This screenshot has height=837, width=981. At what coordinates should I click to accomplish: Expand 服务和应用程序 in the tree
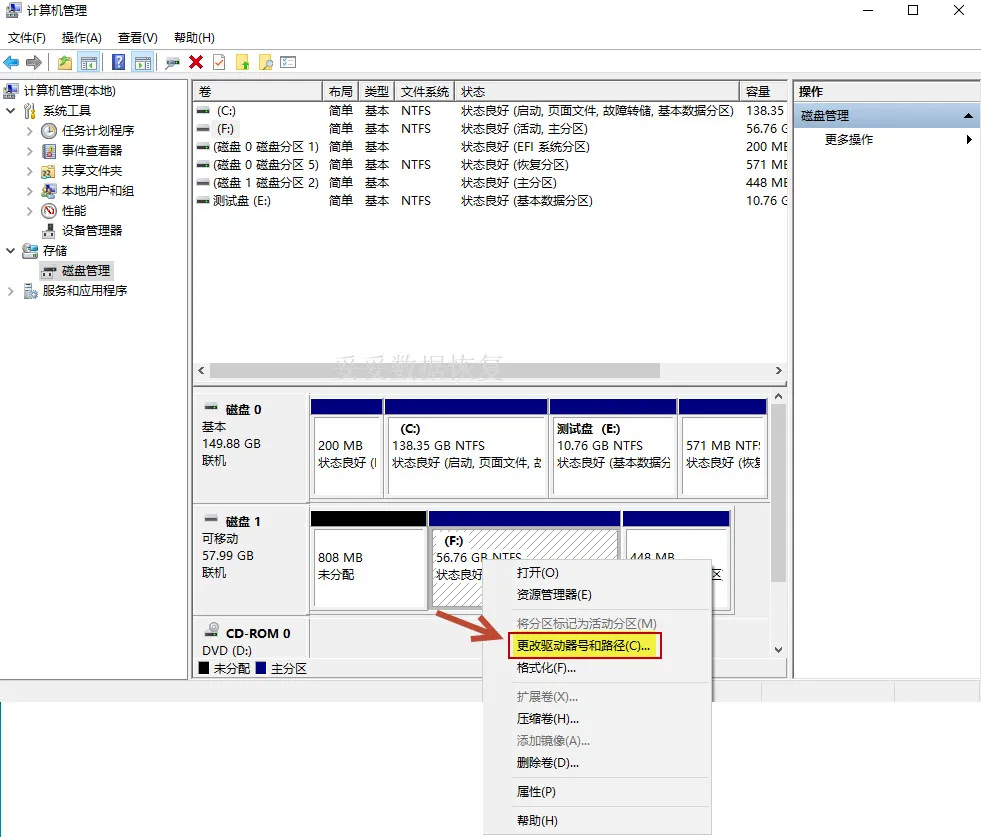pyautogui.click(x=11, y=291)
